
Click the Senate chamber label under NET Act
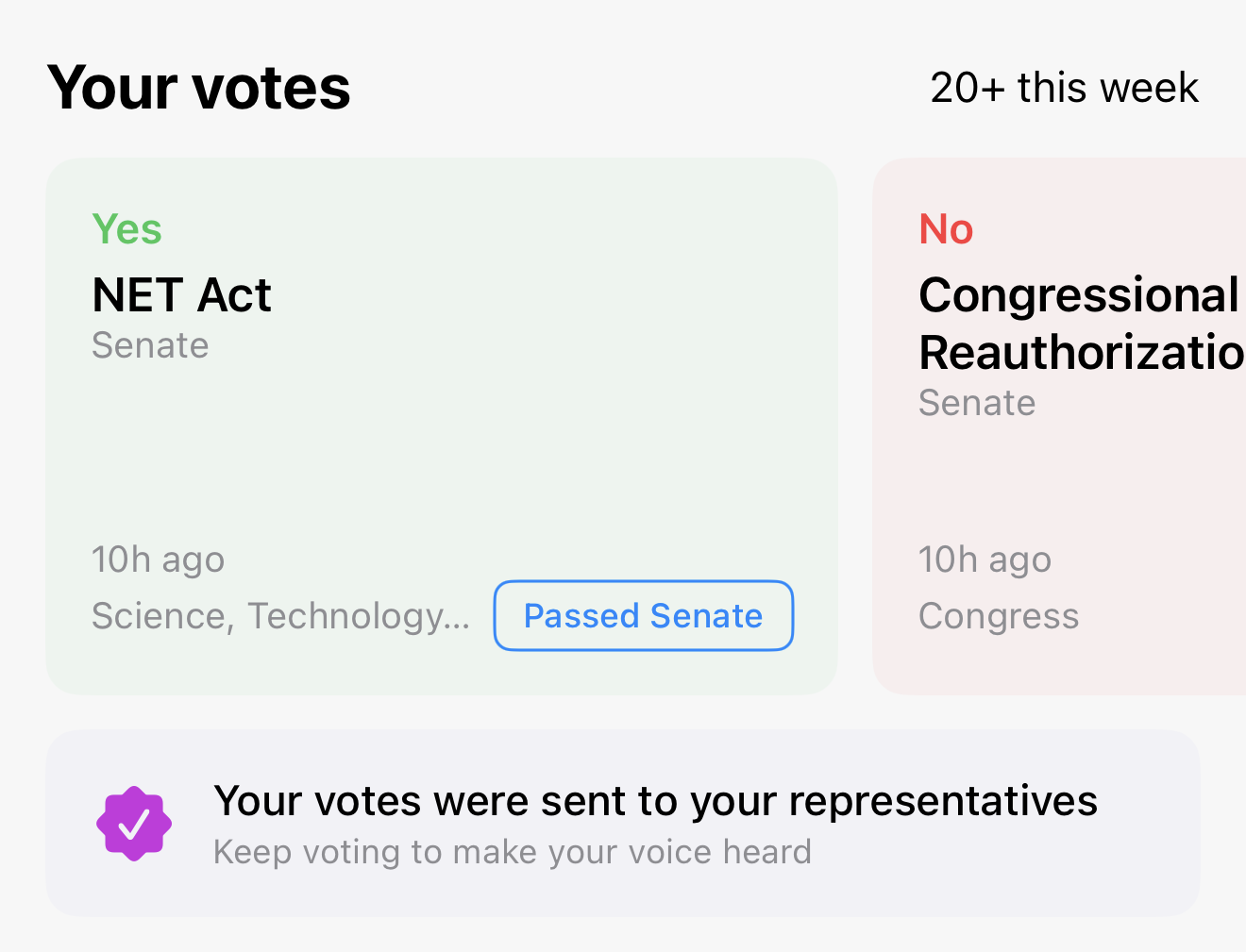pos(150,345)
